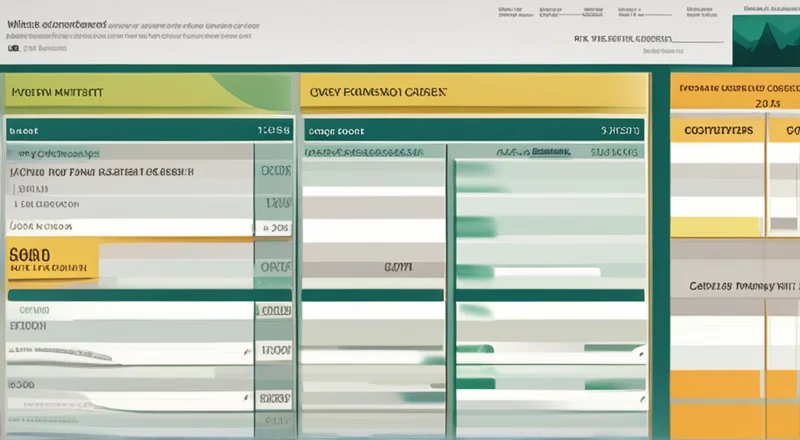This screenshot has width=800, height=440.
Task: Click the arrow marker ending the 'ETOON' row
Action: [x=247, y=351]
